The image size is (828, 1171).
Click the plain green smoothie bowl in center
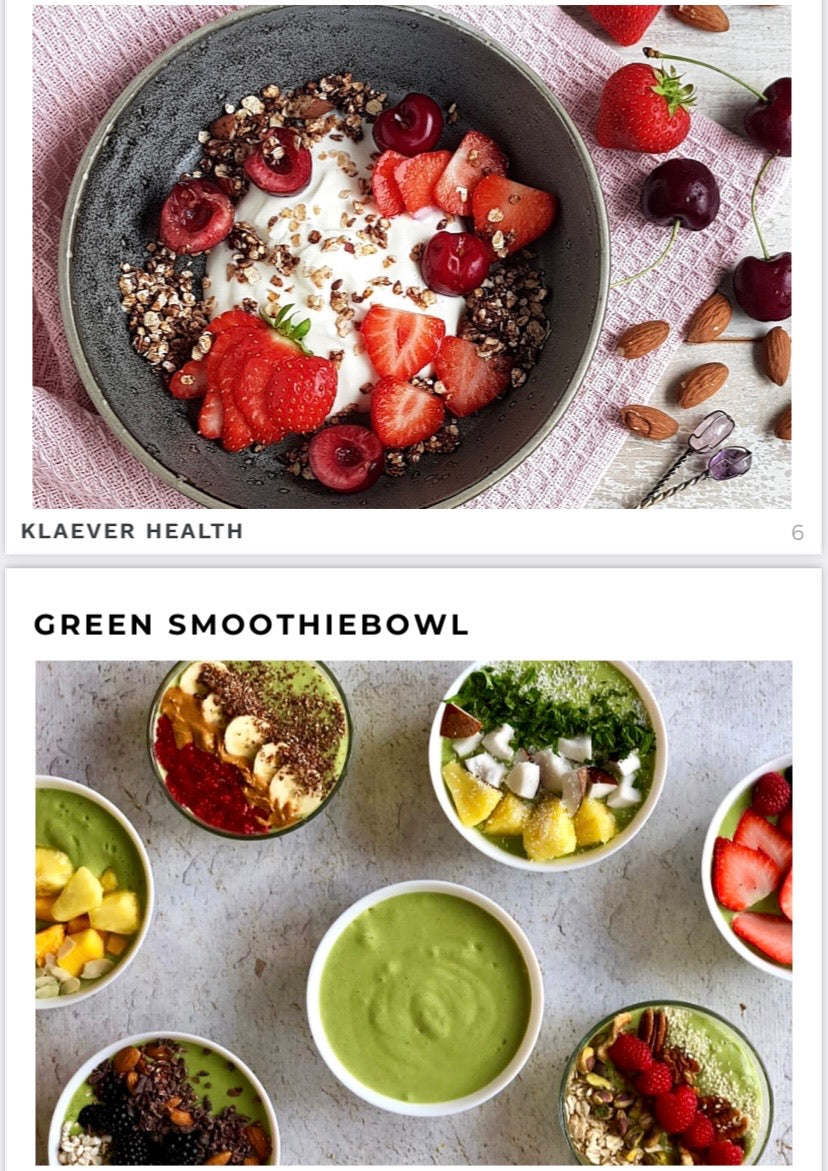coord(425,998)
